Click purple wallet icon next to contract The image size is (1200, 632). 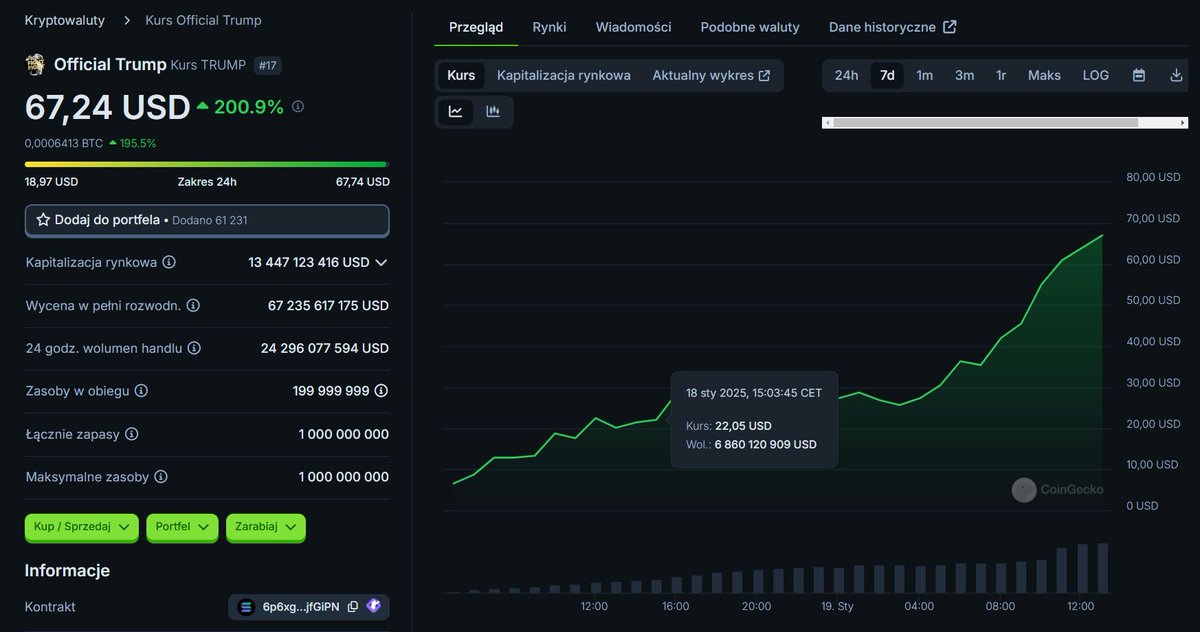click(374, 606)
